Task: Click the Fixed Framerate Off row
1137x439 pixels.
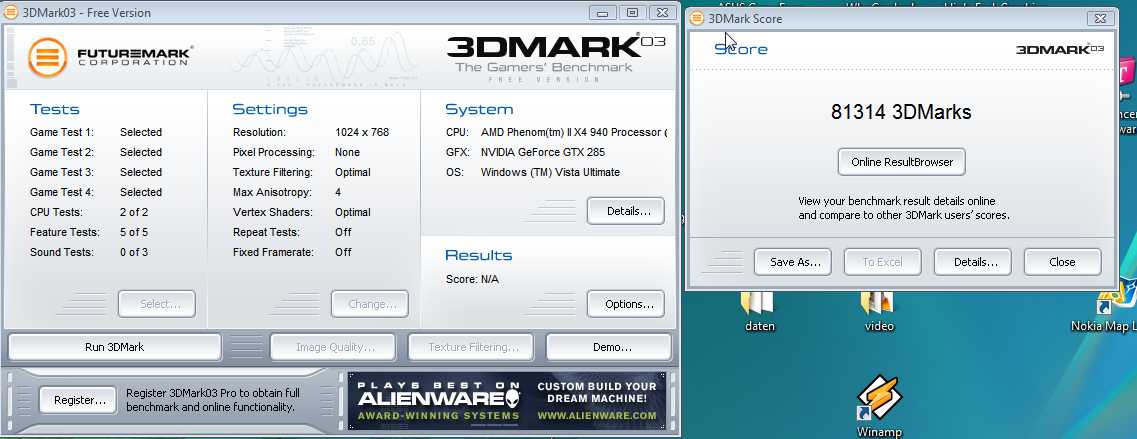Action: point(292,252)
